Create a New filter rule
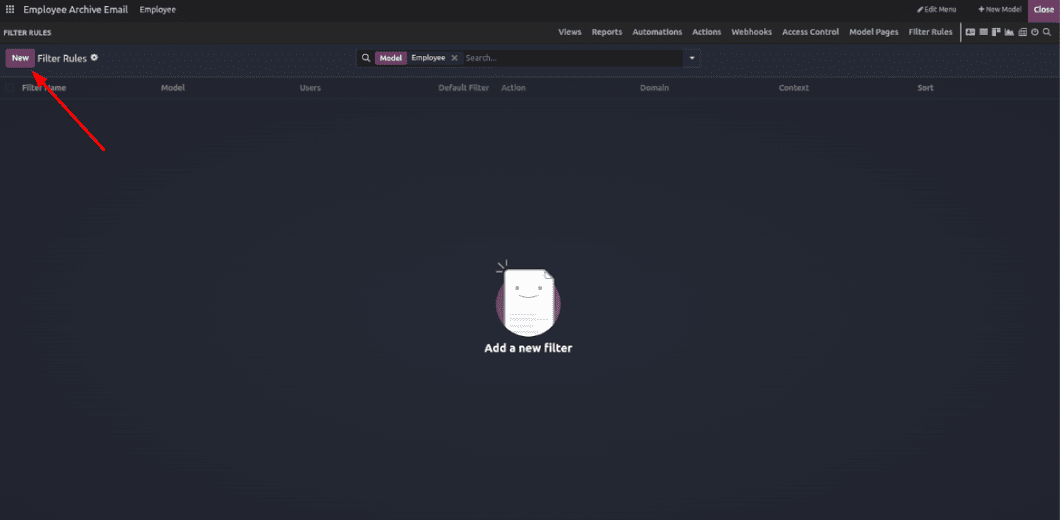 [x=20, y=58]
